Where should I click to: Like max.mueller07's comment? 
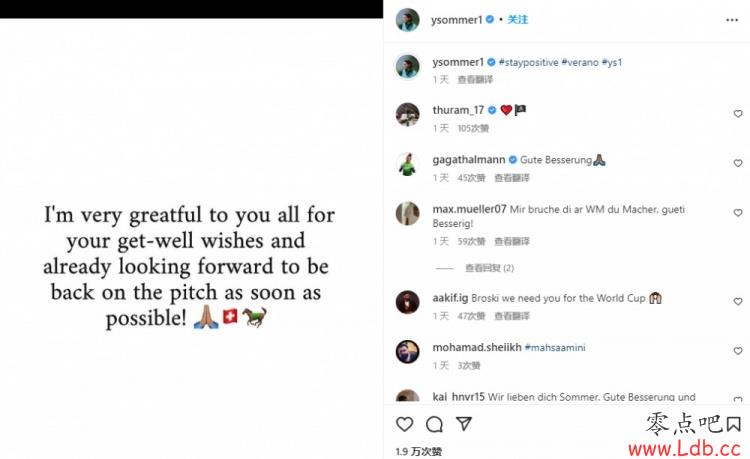738,213
